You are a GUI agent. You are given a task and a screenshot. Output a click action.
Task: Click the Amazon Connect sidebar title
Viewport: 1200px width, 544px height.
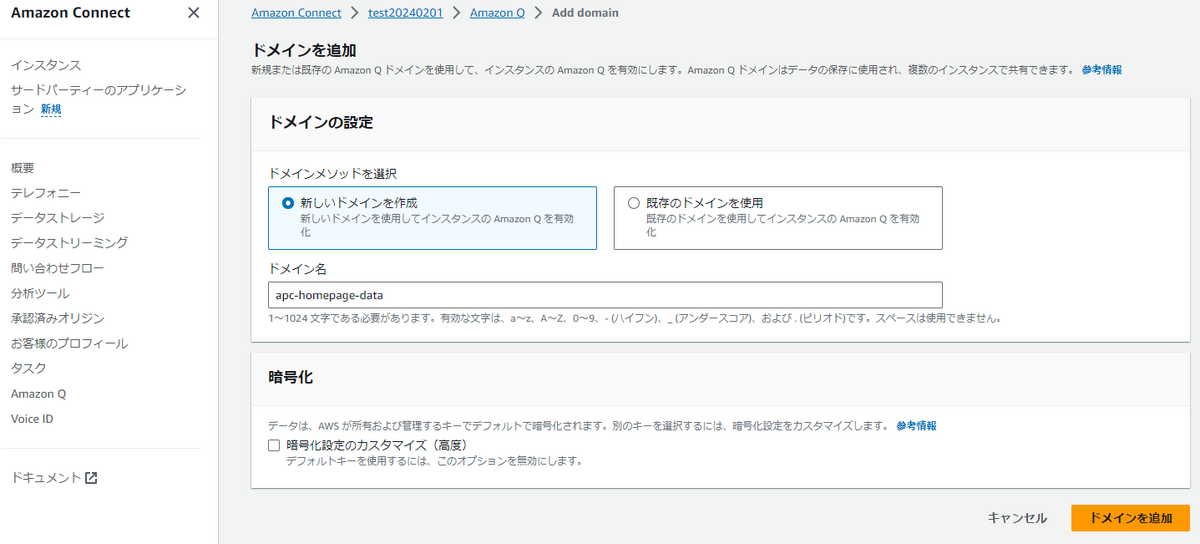(x=71, y=13)
